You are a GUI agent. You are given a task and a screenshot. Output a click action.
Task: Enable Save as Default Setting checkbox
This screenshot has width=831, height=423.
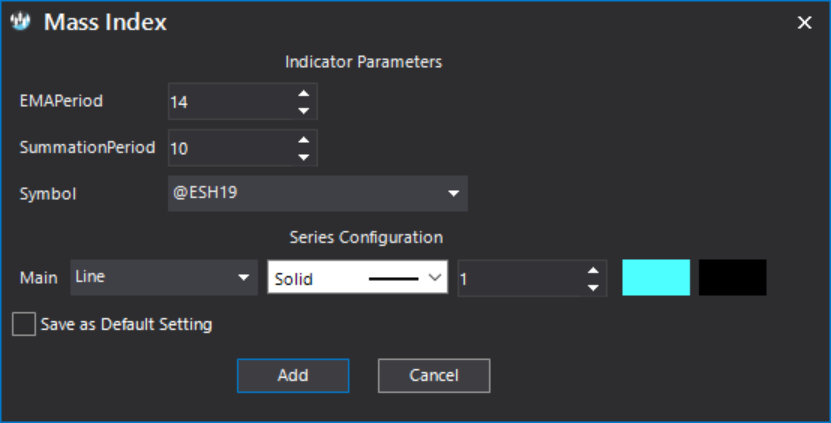(x=24, y=324)
